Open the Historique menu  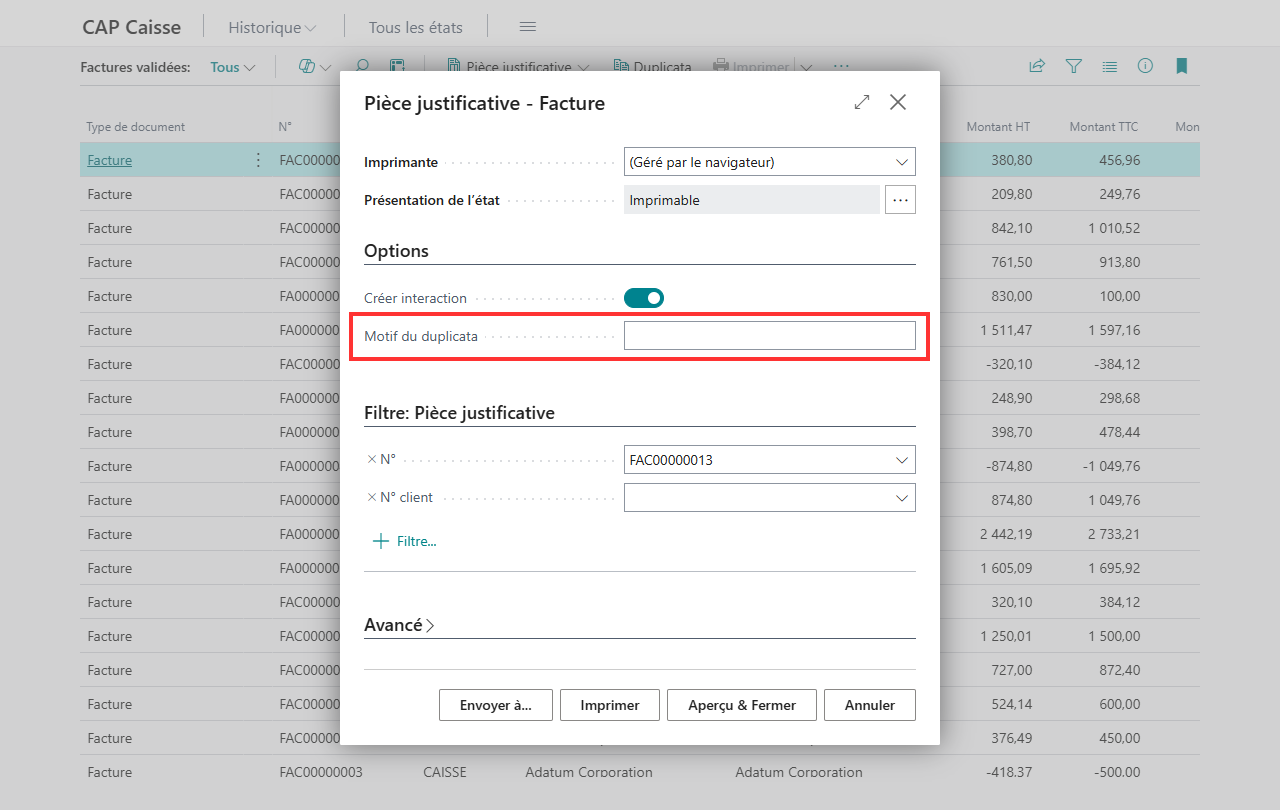(272, 27)
